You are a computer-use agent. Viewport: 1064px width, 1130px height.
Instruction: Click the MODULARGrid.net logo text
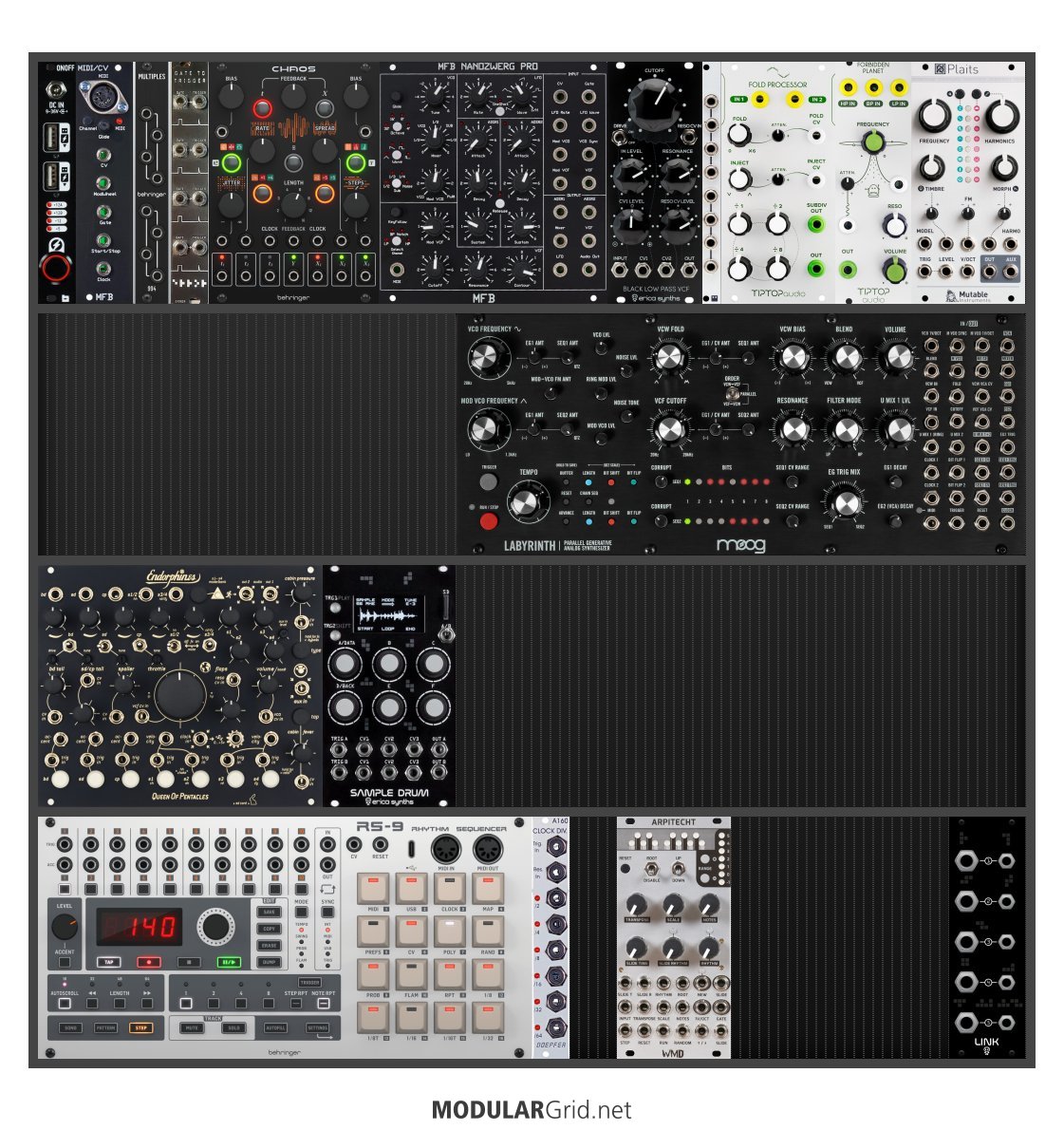[532, 1109]
